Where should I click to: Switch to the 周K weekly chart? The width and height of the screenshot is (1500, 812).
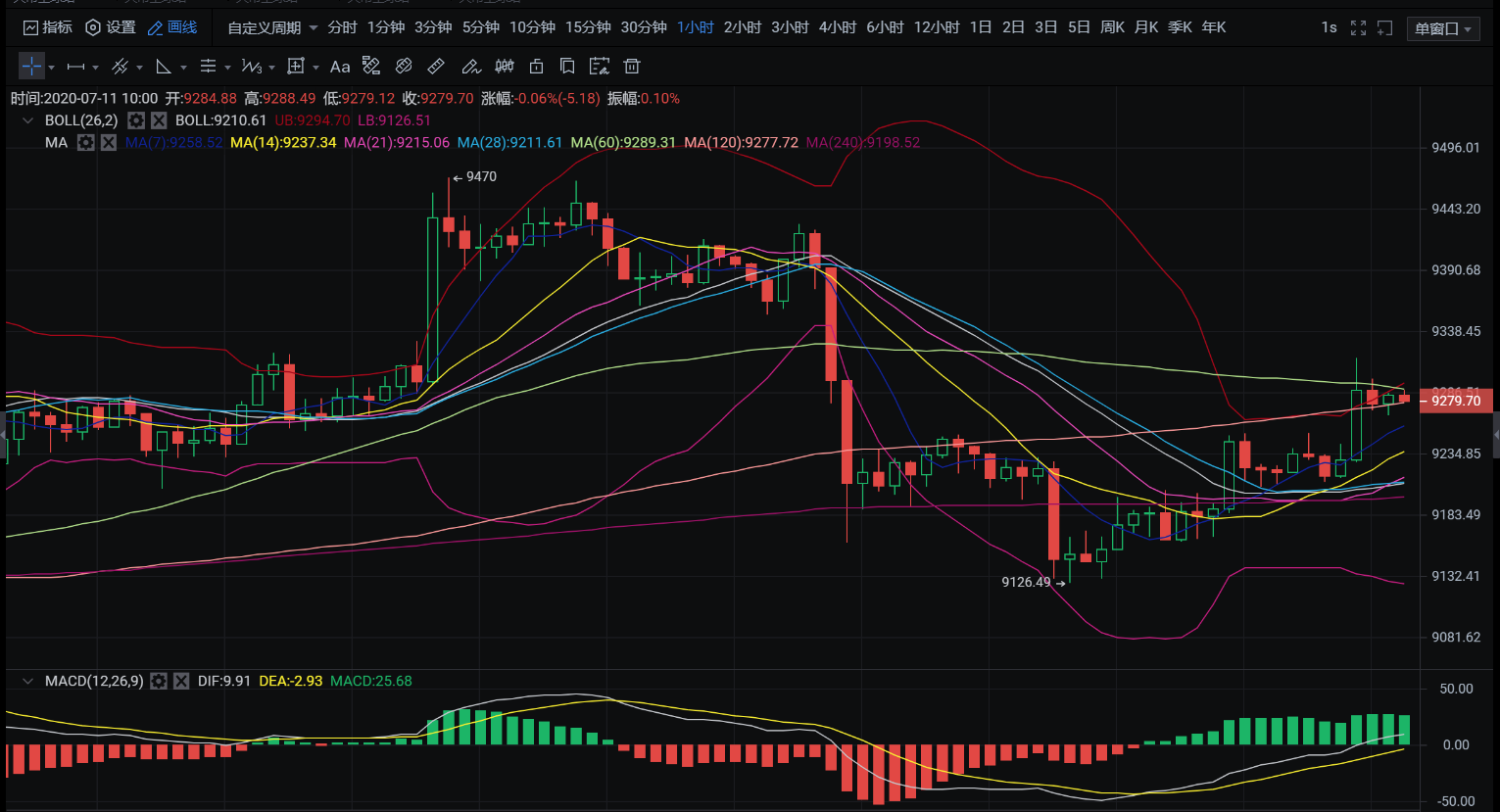[x=1112, y=27]
